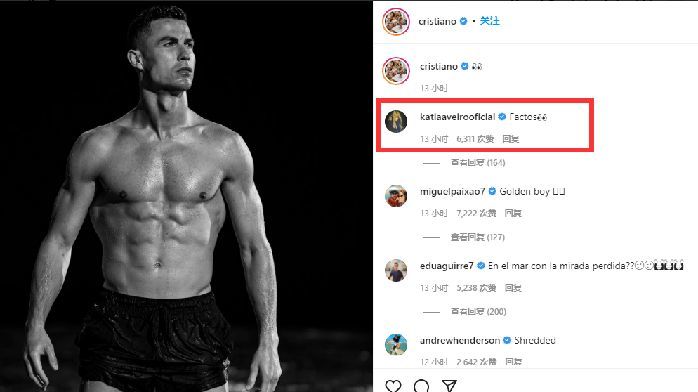Expand the 127 replies under miguelpaixao7
This screenshot has width=698, height=392.
[x=478, y=237]
